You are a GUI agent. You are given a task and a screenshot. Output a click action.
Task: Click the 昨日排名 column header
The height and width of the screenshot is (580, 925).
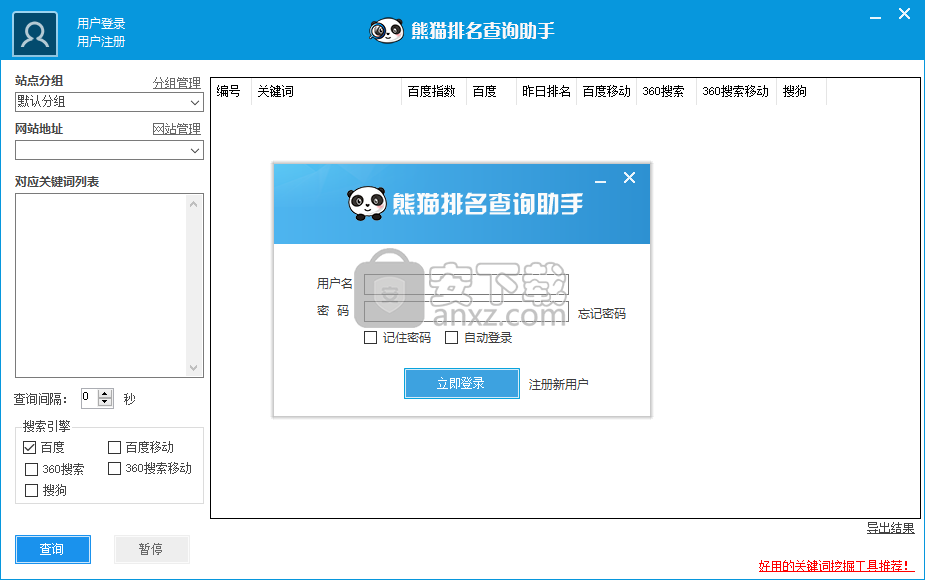pos(546,91)
